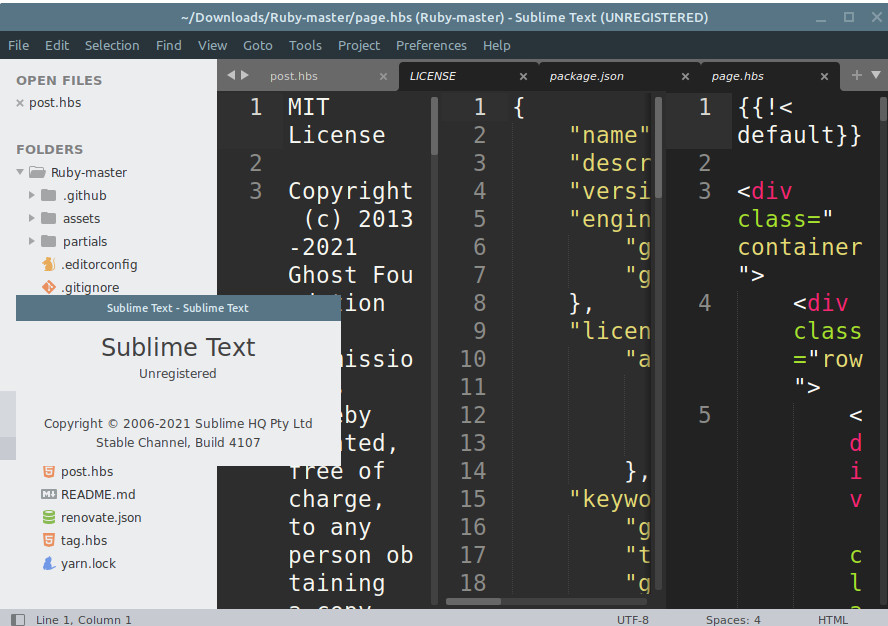The width and height of the screenshot is (888, 626).
Task: Click the HTML syntax selector
Action: 832,620
